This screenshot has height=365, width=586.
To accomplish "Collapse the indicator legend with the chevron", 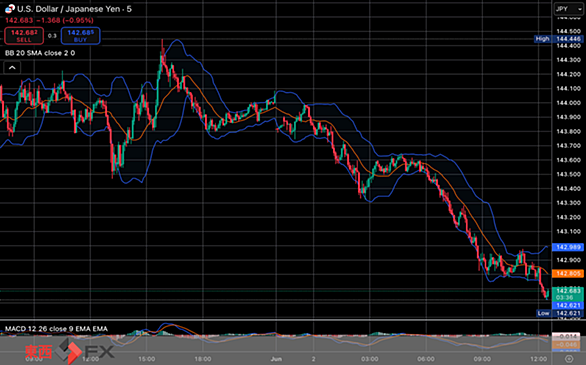I will [x=12, y=68].
